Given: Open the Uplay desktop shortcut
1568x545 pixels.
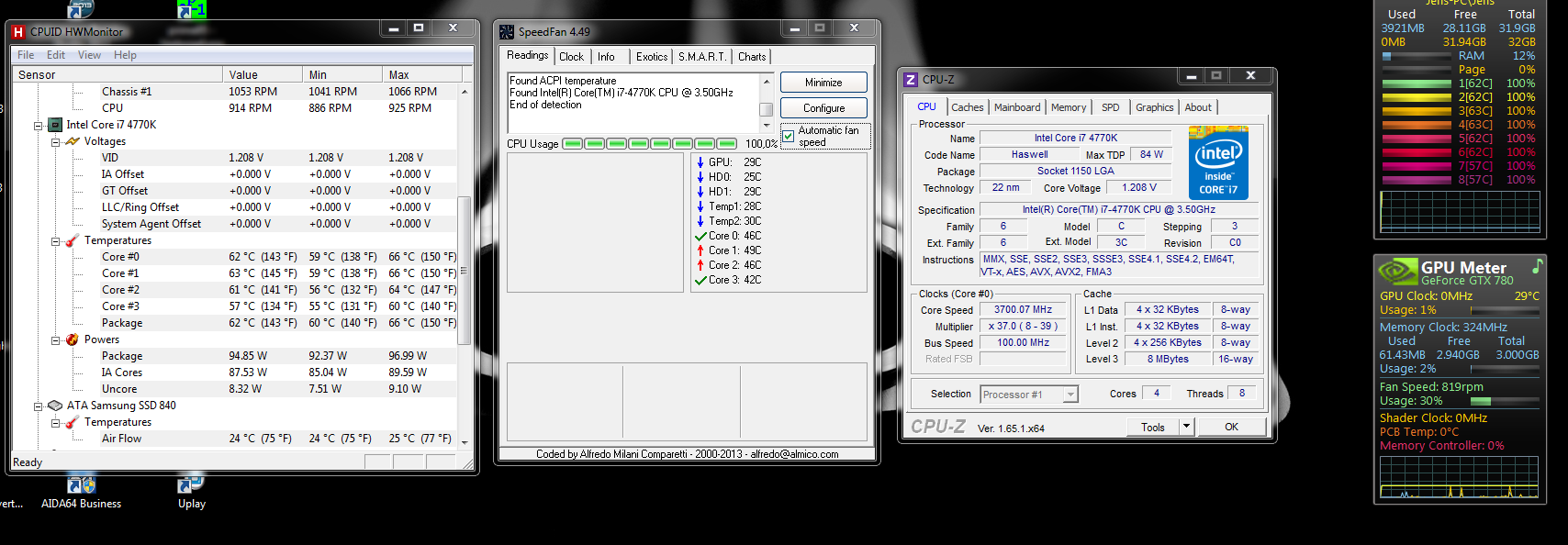Looking at the screenshot, I should [192, 489].
